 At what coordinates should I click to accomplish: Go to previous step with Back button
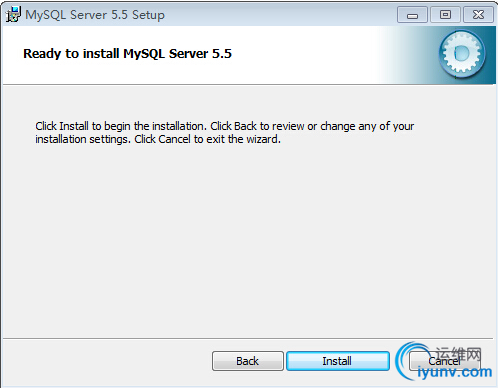[248, 361]
